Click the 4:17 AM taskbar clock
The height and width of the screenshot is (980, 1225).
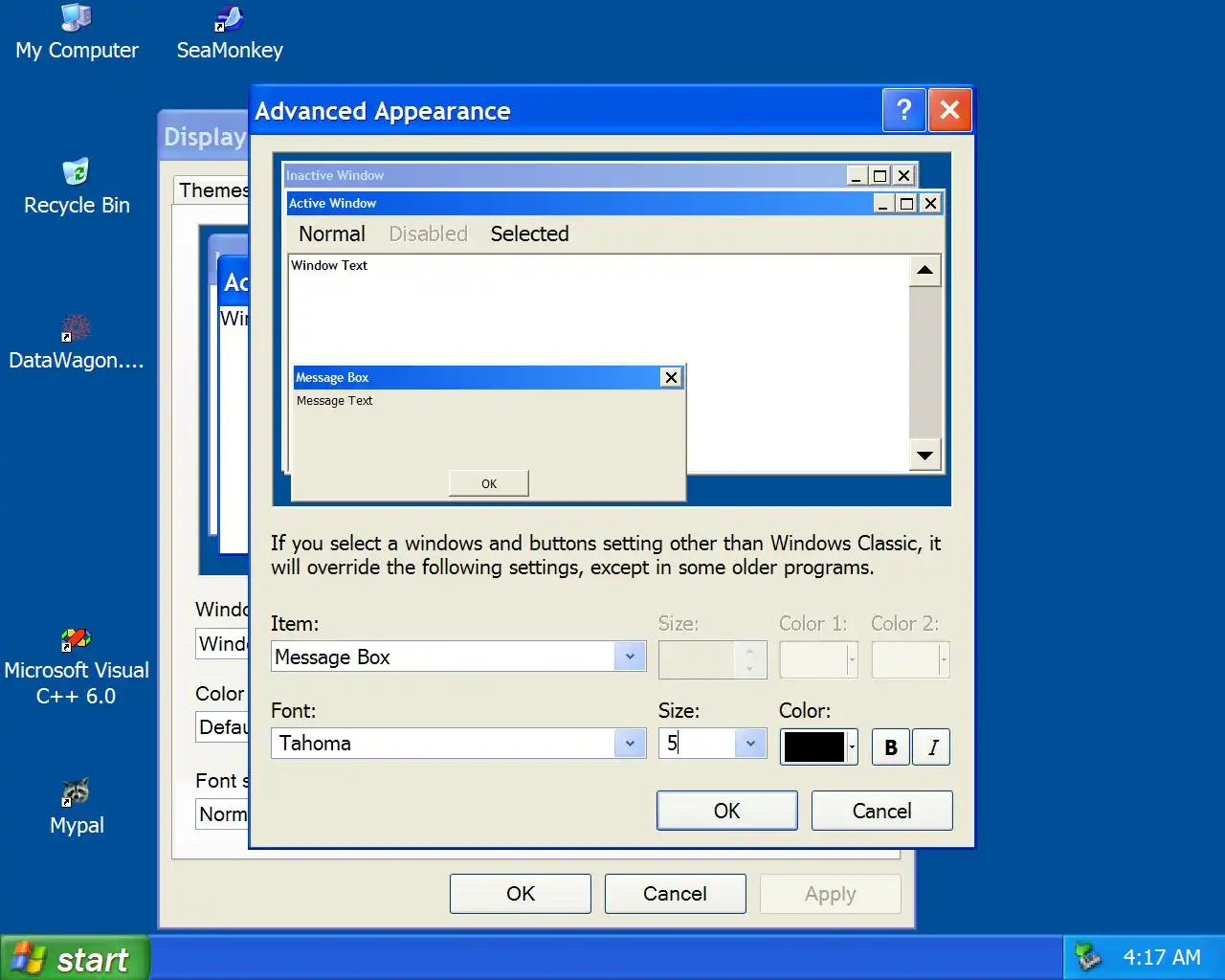point(1162,957)
